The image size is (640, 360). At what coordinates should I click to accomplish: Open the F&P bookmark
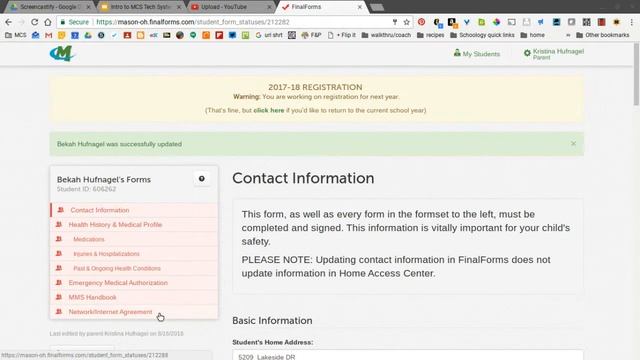(x=311, y=36)
